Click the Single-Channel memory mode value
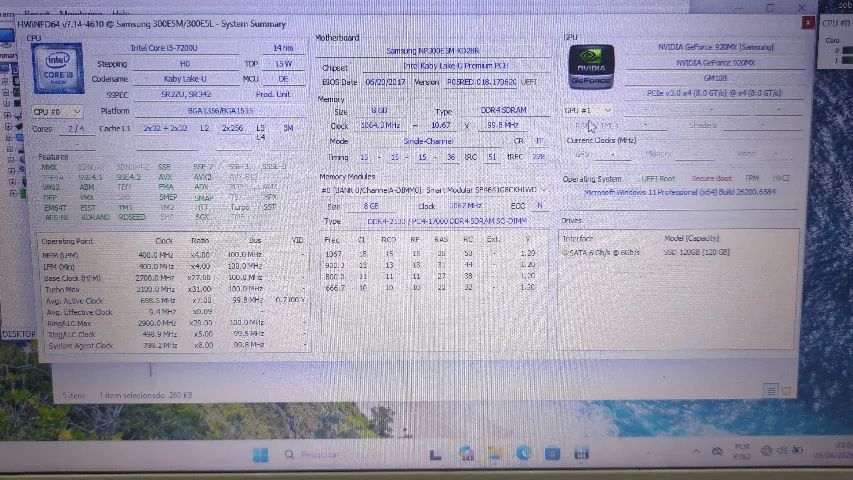853x480 pixels. [x=428, y=141]
